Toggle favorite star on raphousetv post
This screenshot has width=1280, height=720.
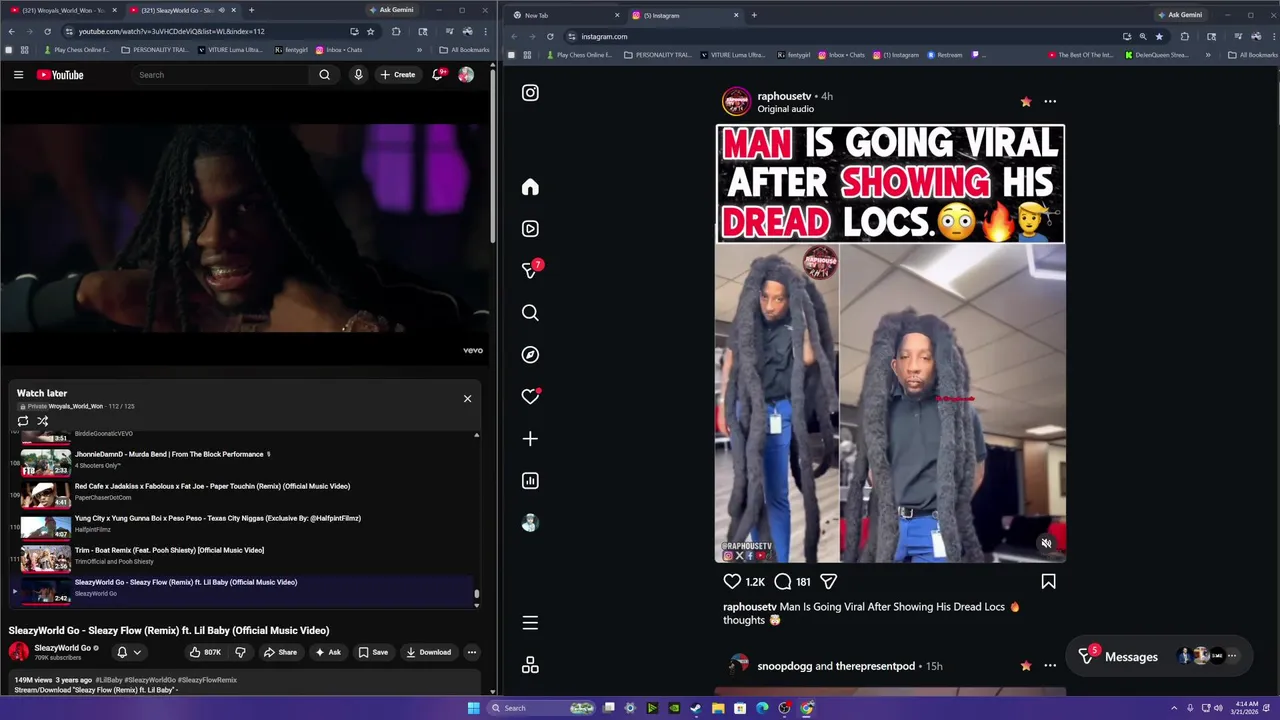1026,101
